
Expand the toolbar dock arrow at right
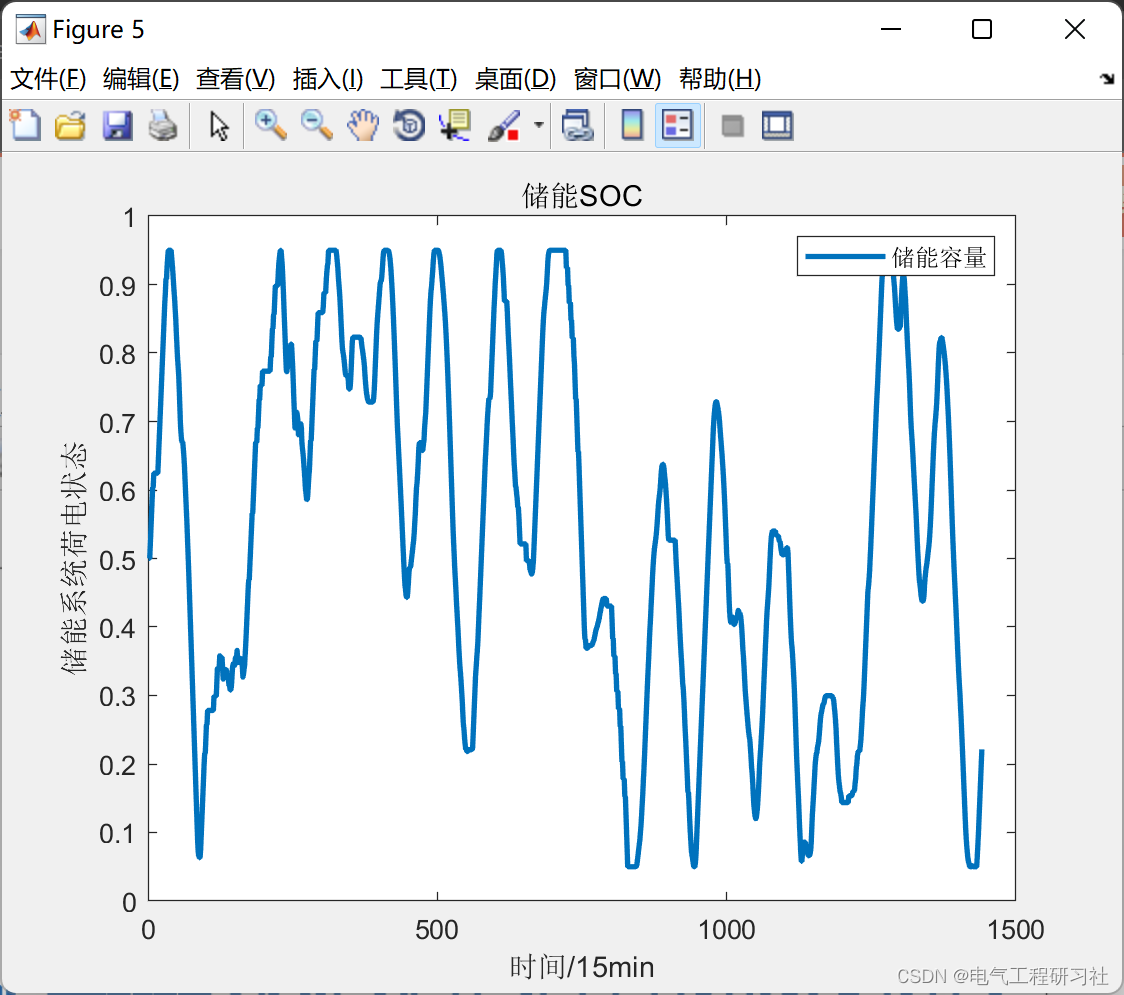click(1107, 78)
